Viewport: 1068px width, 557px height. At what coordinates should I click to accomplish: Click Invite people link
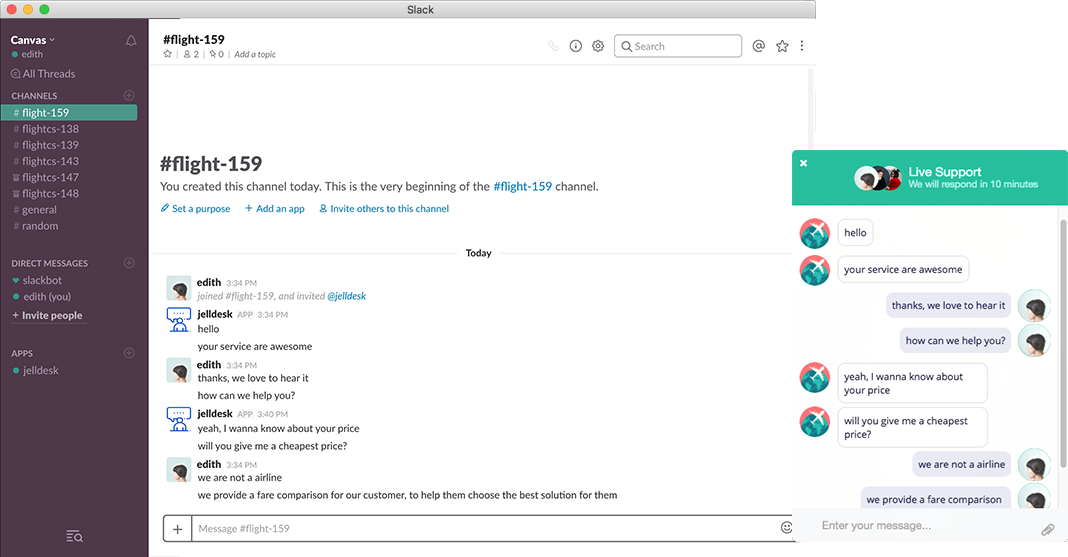[x=47, y=315]
